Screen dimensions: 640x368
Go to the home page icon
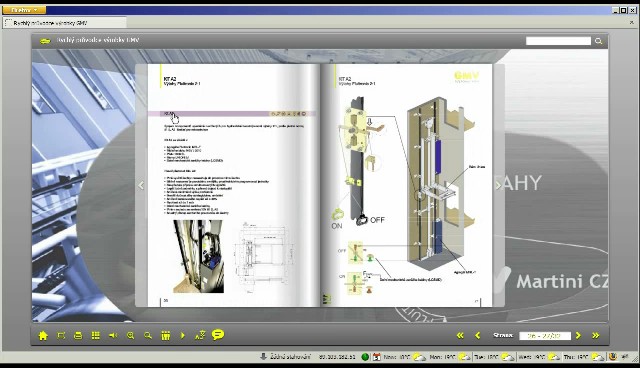click(x=43, y=335)
